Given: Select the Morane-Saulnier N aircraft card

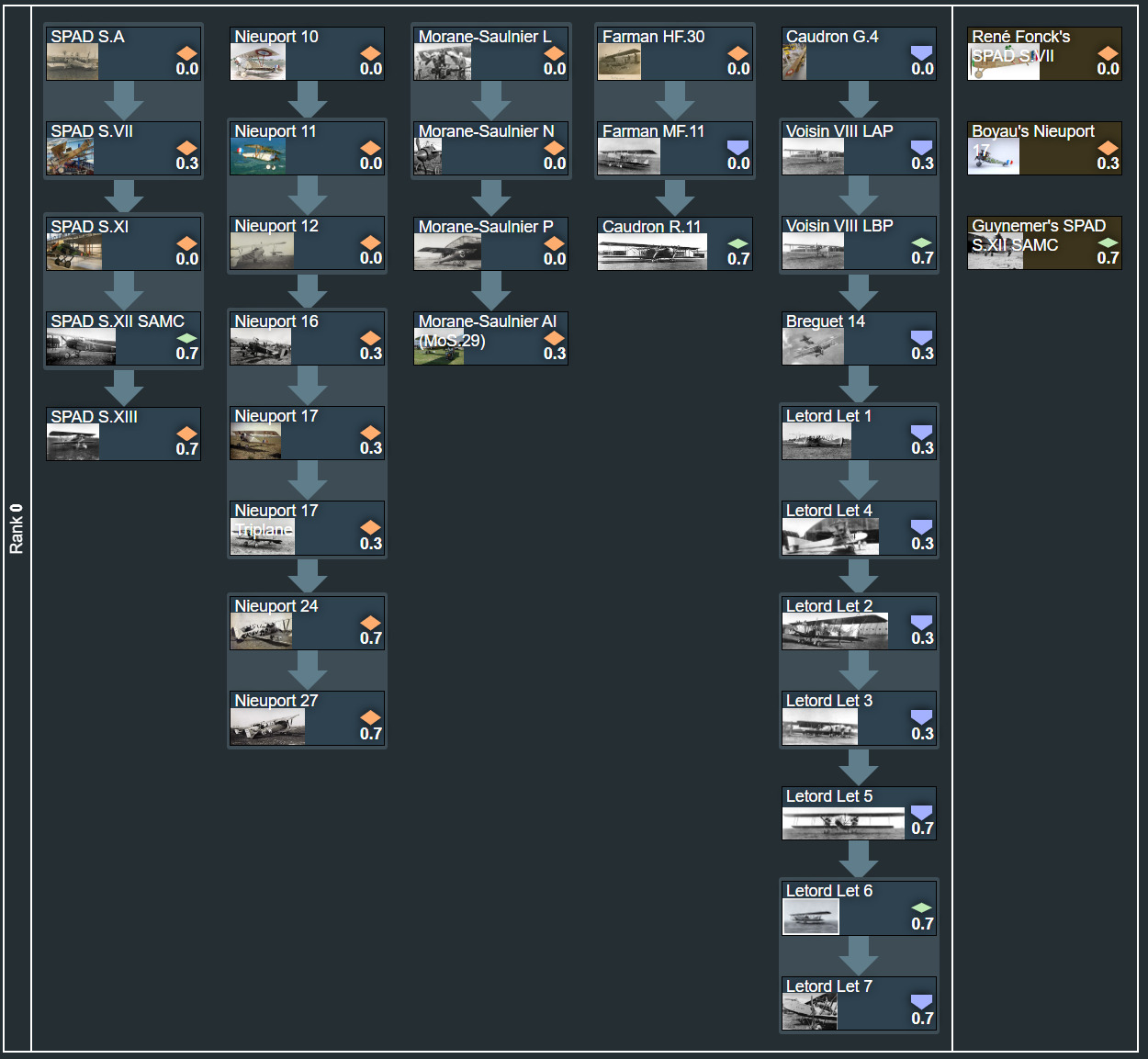Looking at the screenshot, I should point(490,148).
